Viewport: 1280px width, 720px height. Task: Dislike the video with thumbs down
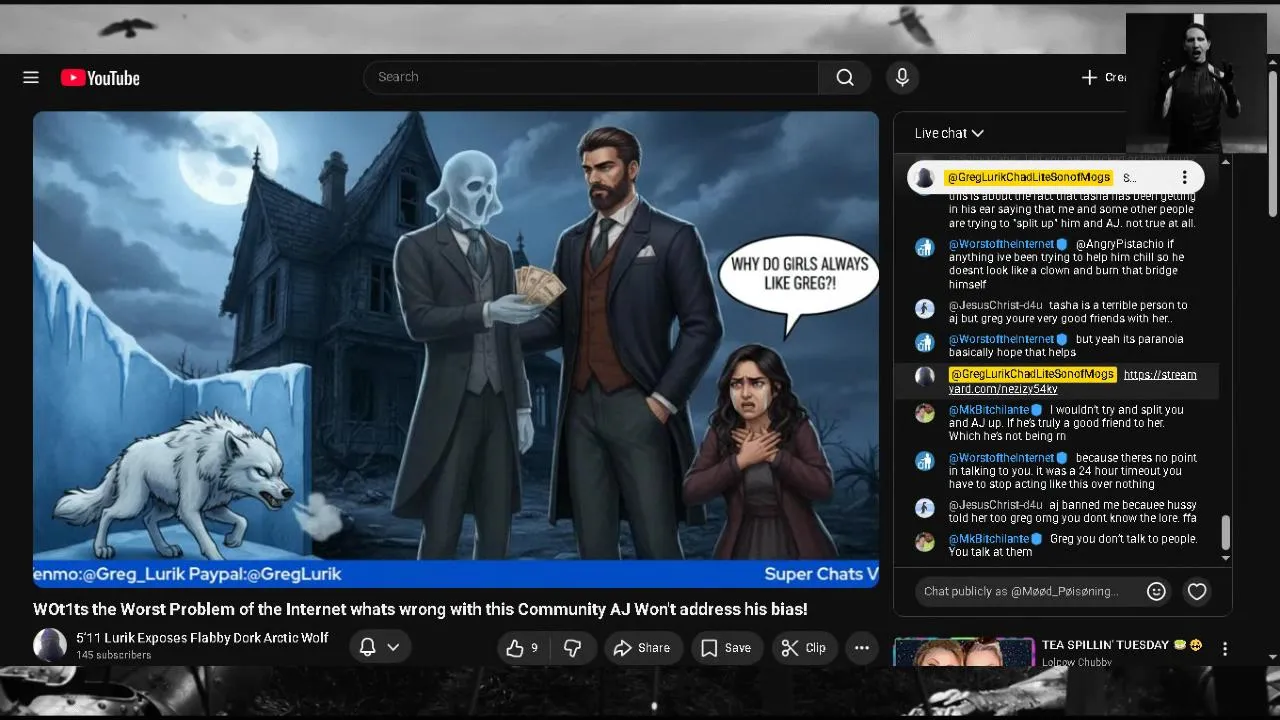(573, 648)
